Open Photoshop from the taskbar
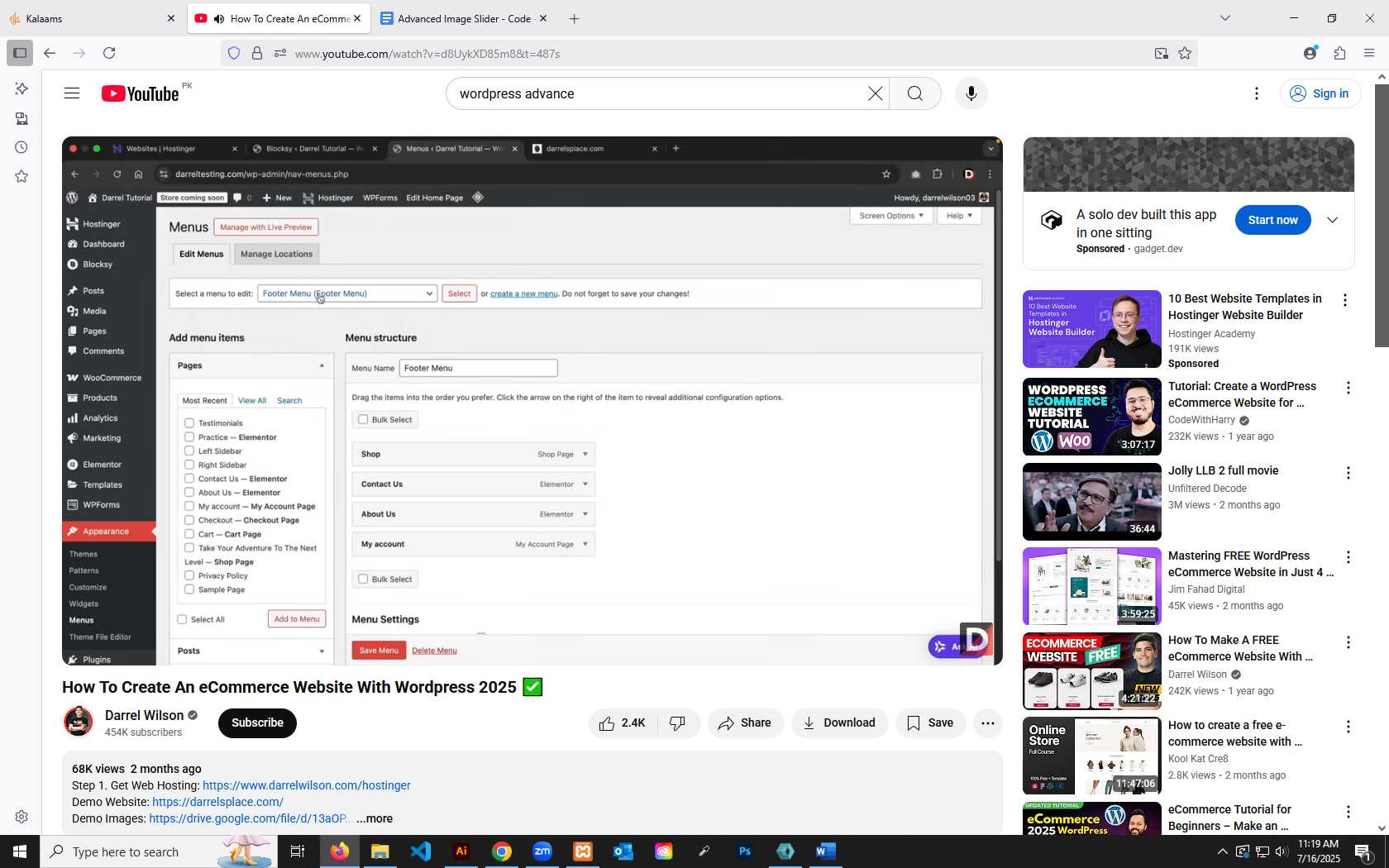 click(x=745, y=851)
